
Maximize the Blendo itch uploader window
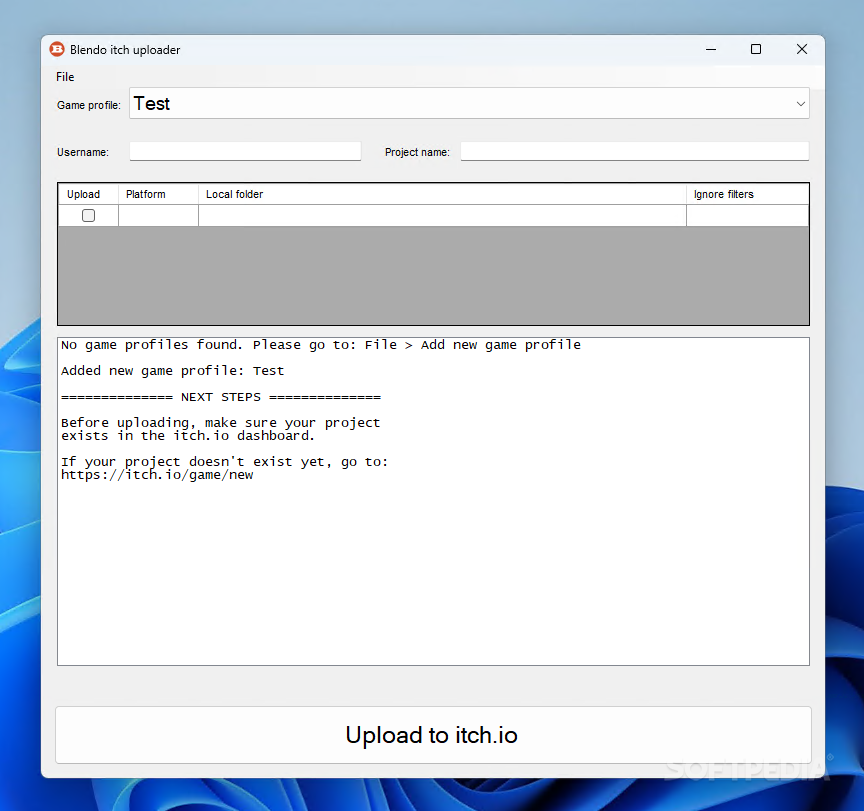[x=756, y=50]
